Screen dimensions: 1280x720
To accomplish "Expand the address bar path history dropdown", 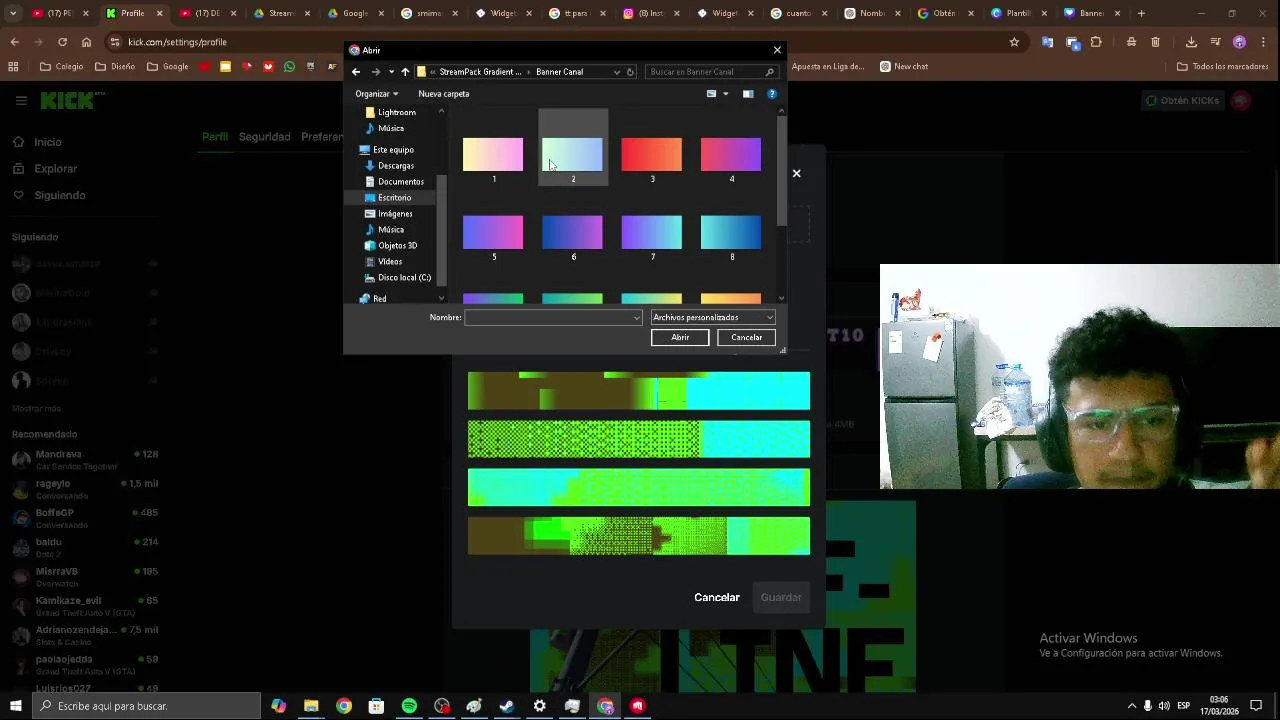I will pos(617,72).
